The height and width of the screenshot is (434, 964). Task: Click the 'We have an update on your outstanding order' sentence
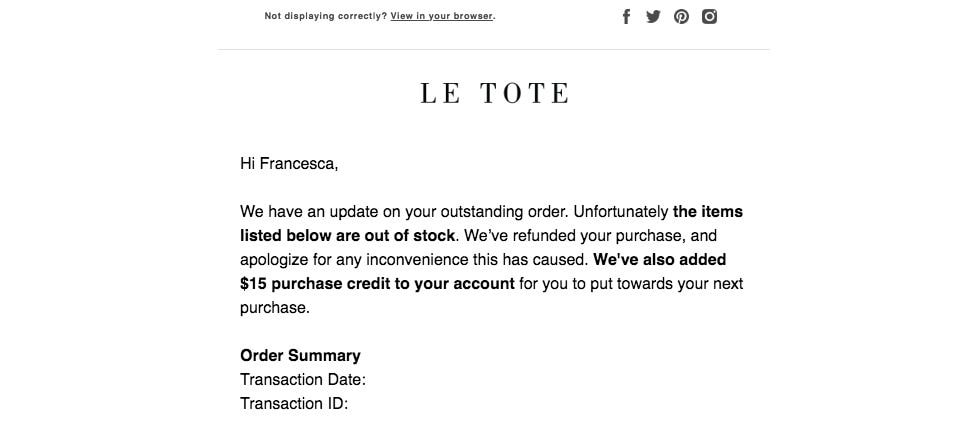tap(405, 211)
